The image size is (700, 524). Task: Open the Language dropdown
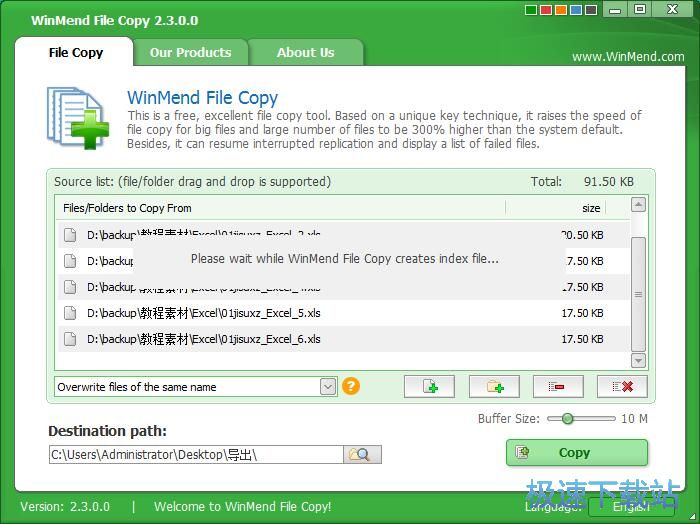(631, 507)
